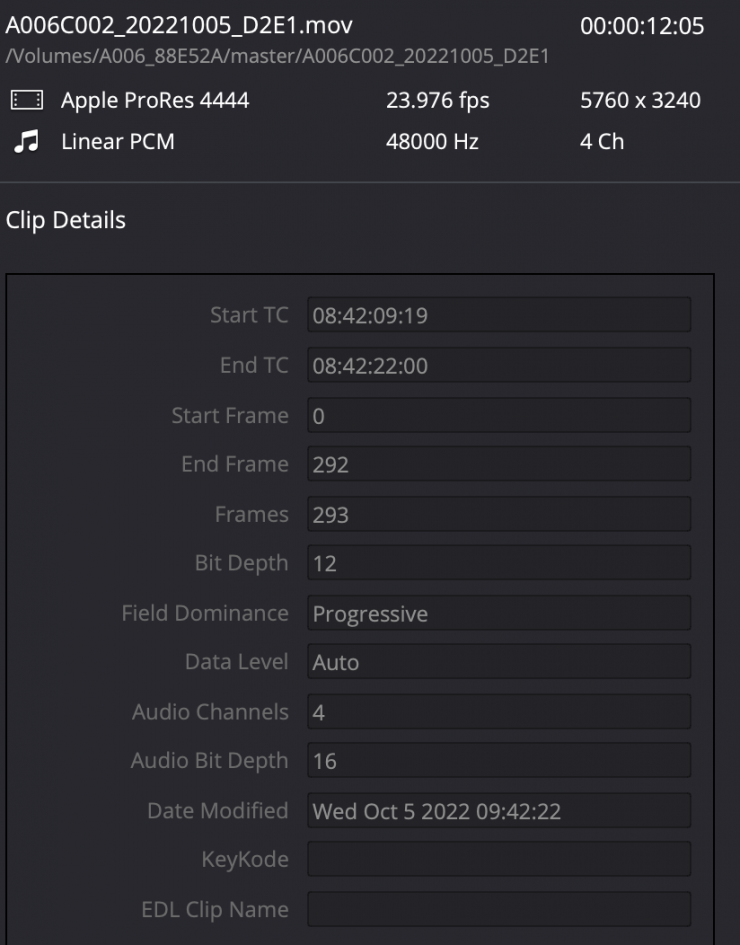Click the clip duration 00:00:12:05
This screenshot has height=945, width=740.
[x=642, y=26]
